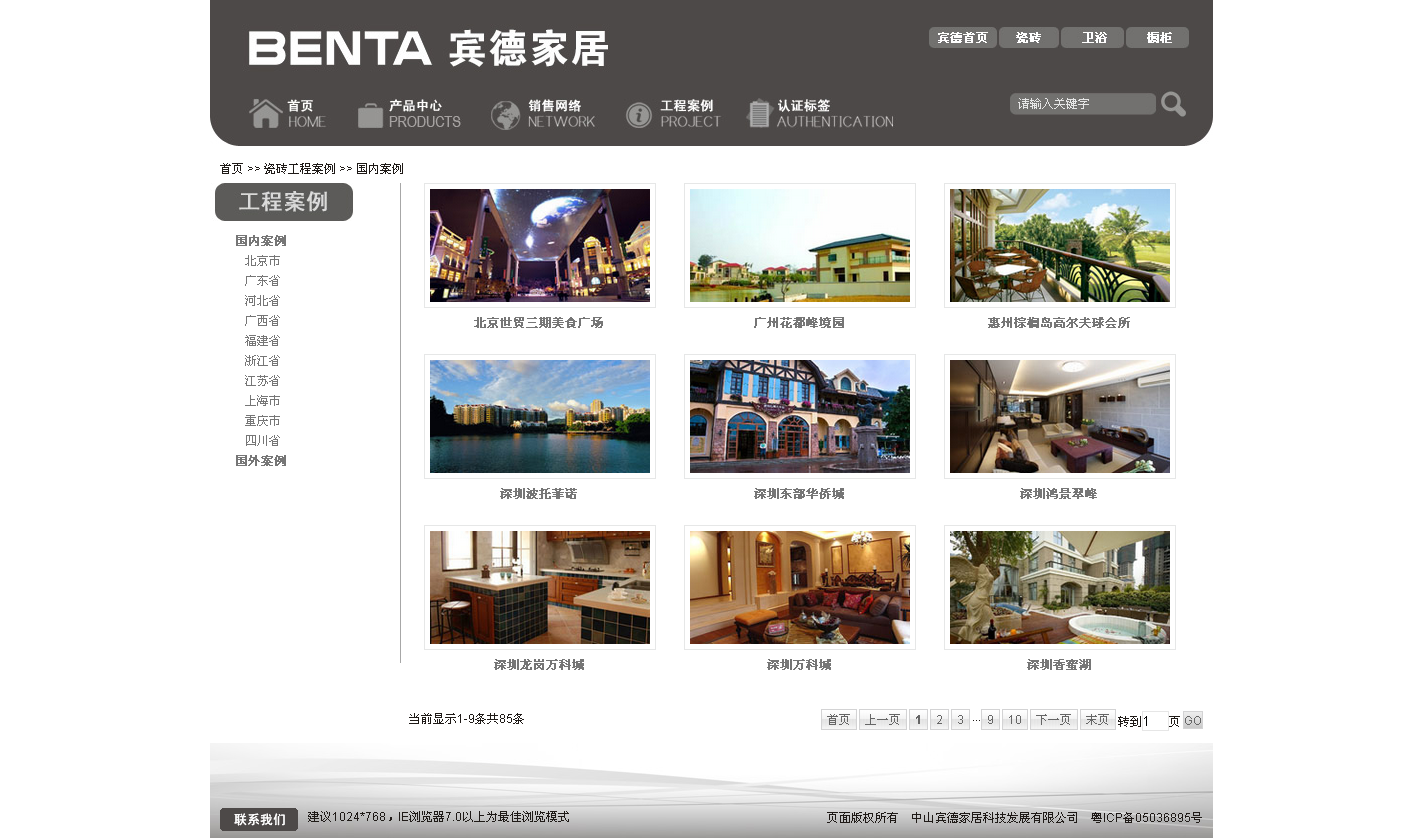The width and height of the screenshot is (1423, 838).
Task: Go to page 2 of results
Action: (939, 720)
